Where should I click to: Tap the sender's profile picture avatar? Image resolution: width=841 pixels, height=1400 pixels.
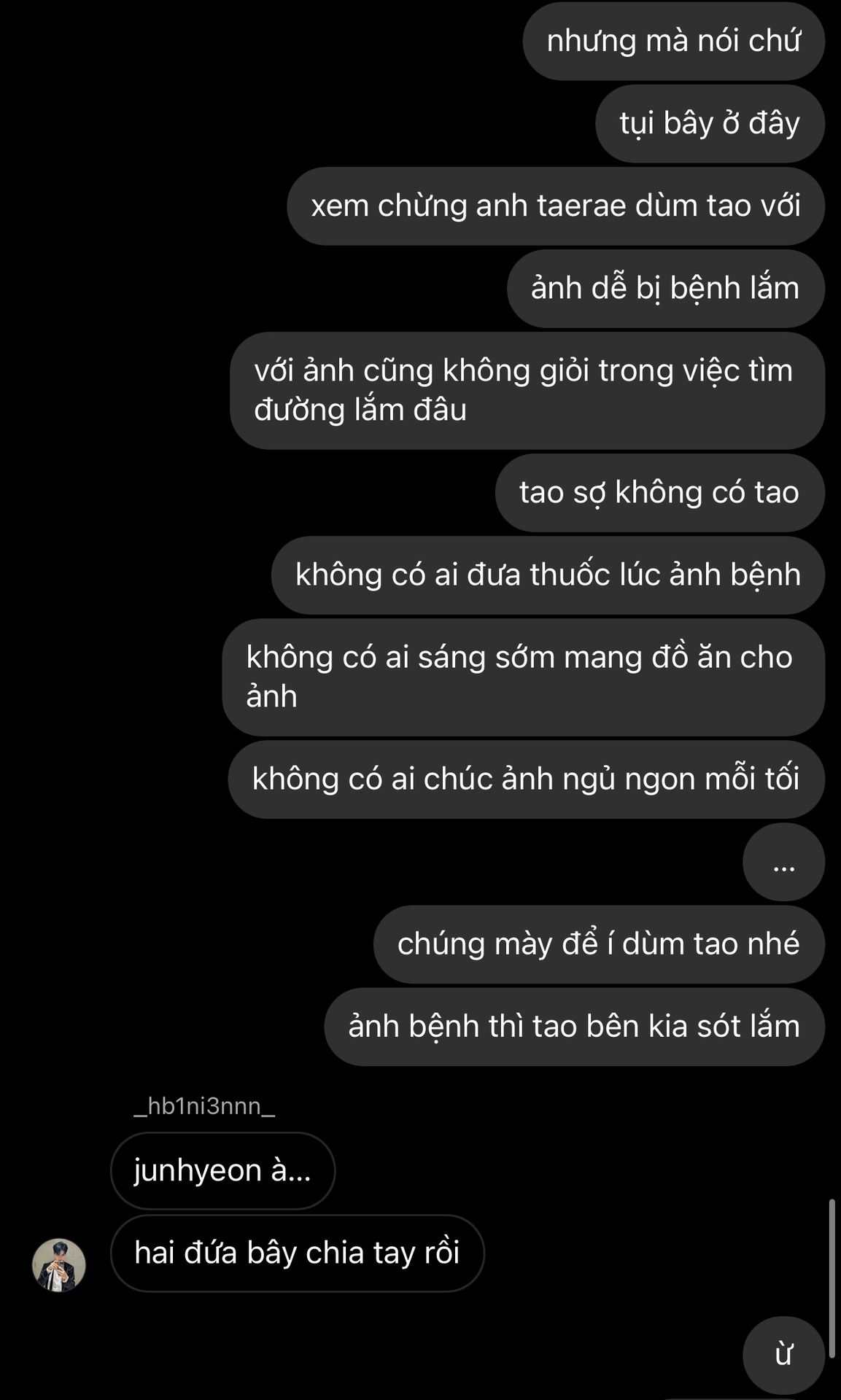(x=58, y=1265)
